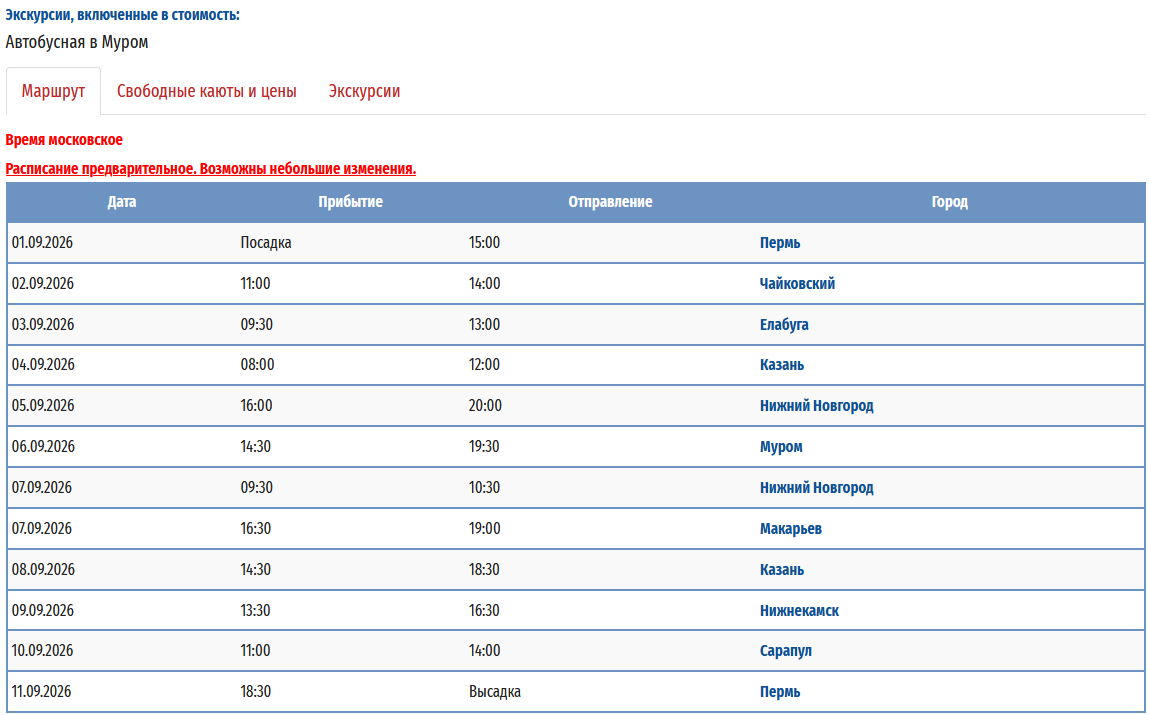The height and width of the screenshot is (715, 1149).
Task: Switch to the Маршрут tab
Action: [53, 91]
